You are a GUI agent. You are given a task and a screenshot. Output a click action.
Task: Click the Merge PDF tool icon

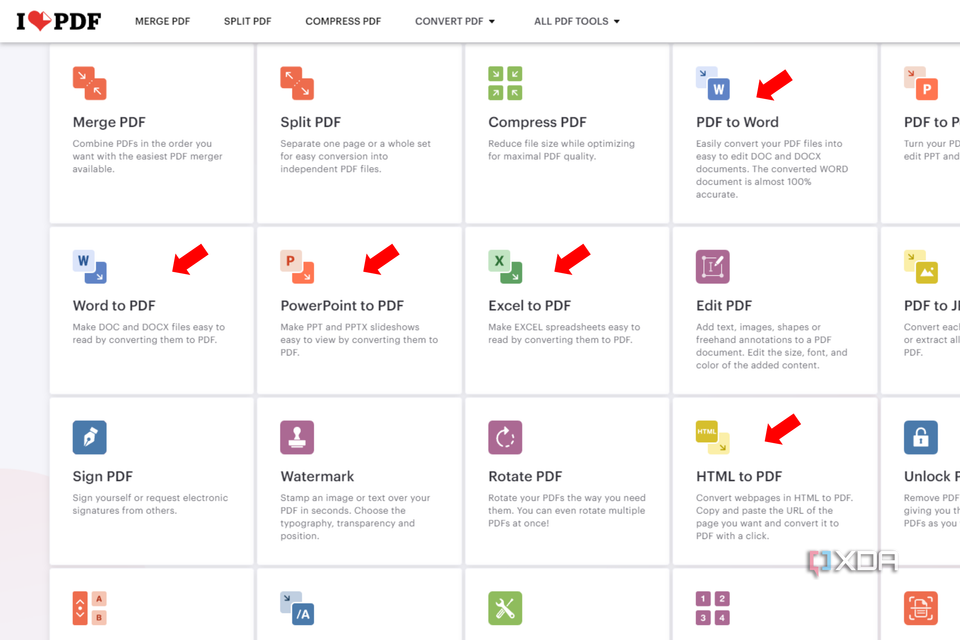(89, 83)
